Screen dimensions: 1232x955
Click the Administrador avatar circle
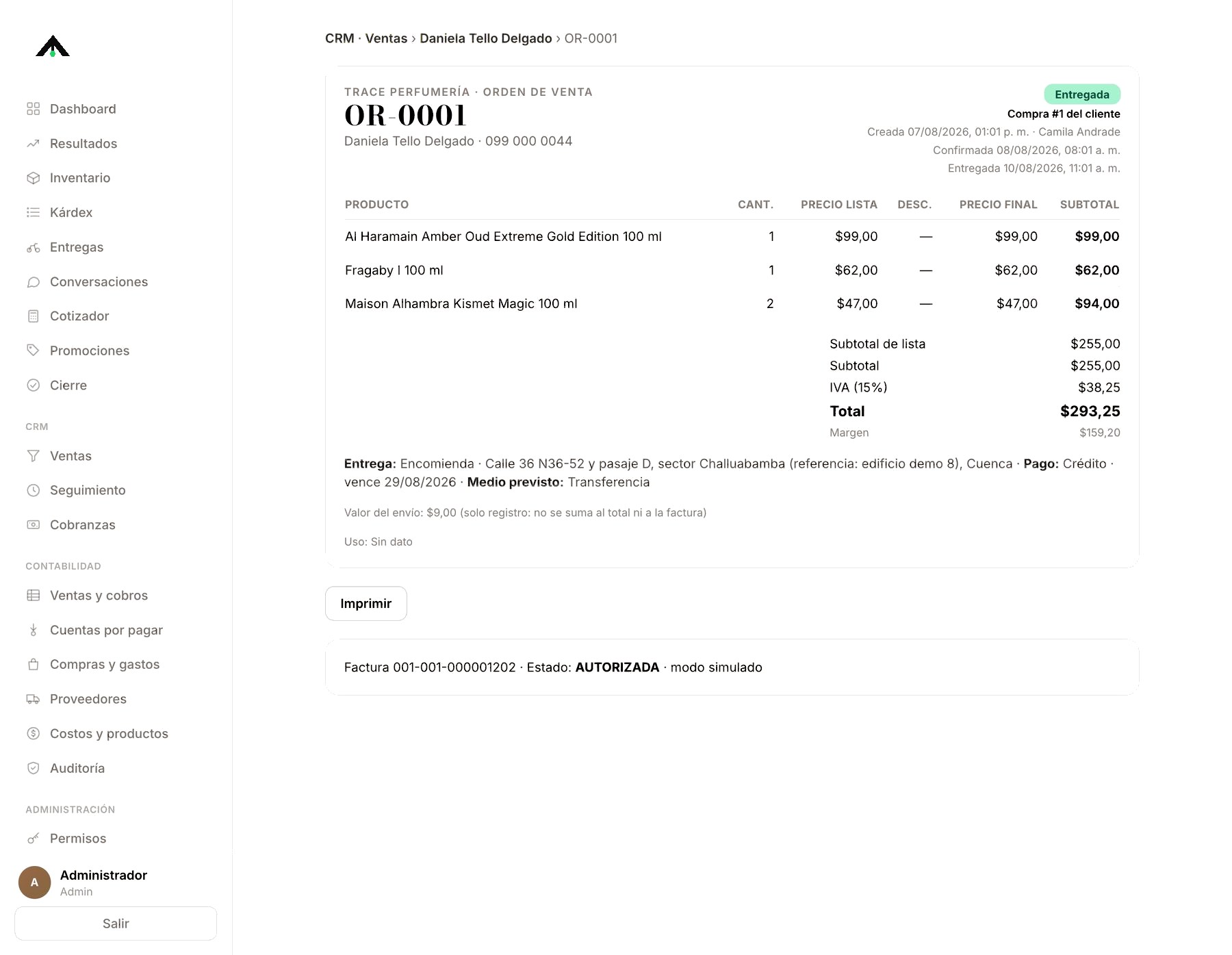pyautogui.click(x=34, y=882)
